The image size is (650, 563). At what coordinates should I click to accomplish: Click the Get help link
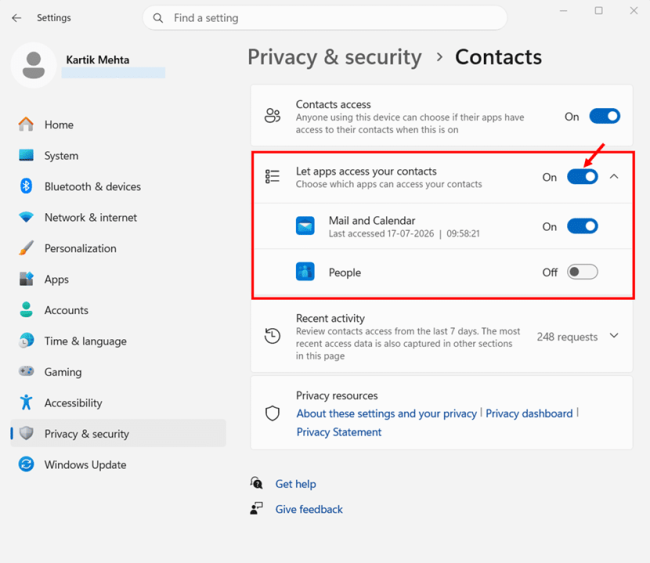[x=296, y=484]
